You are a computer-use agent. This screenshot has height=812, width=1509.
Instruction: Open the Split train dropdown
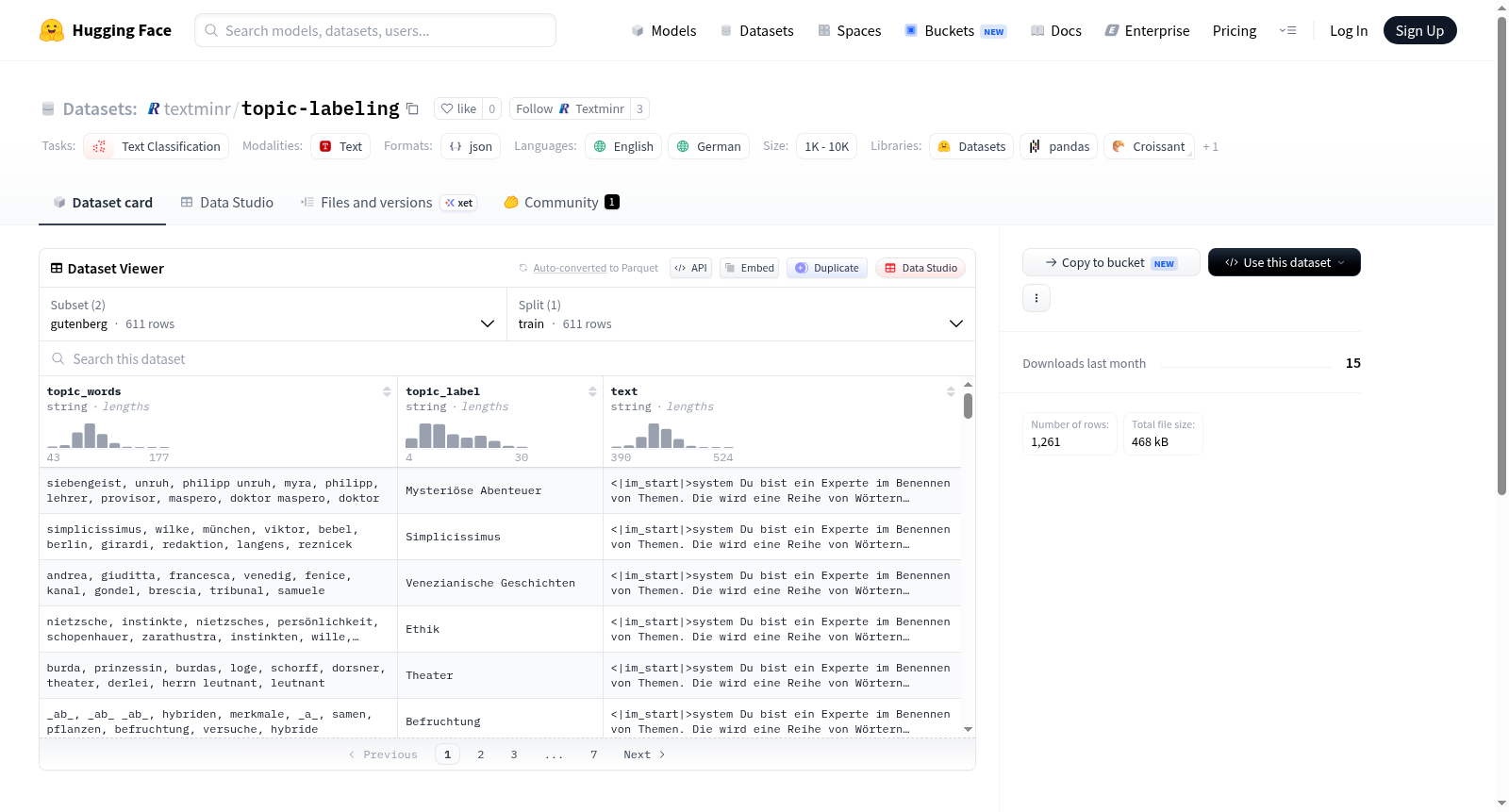741,314
